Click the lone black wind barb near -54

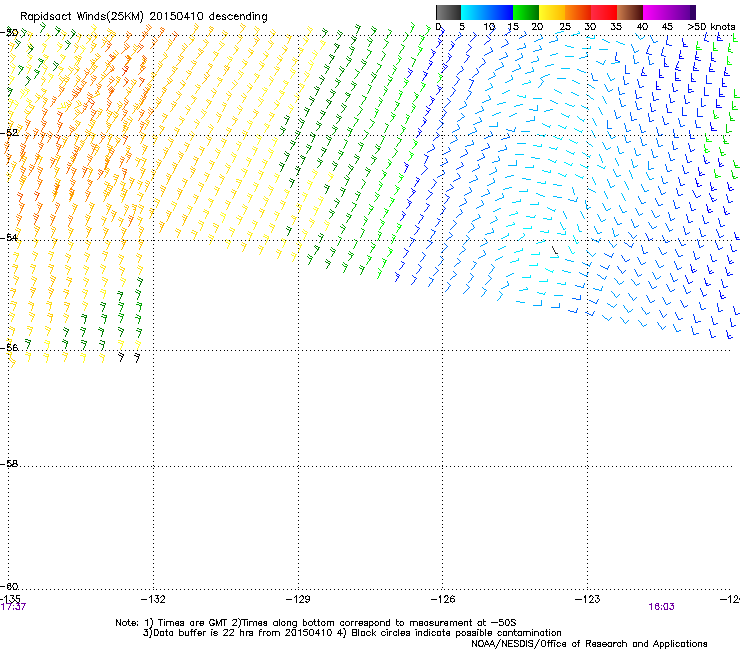(555, 250)
